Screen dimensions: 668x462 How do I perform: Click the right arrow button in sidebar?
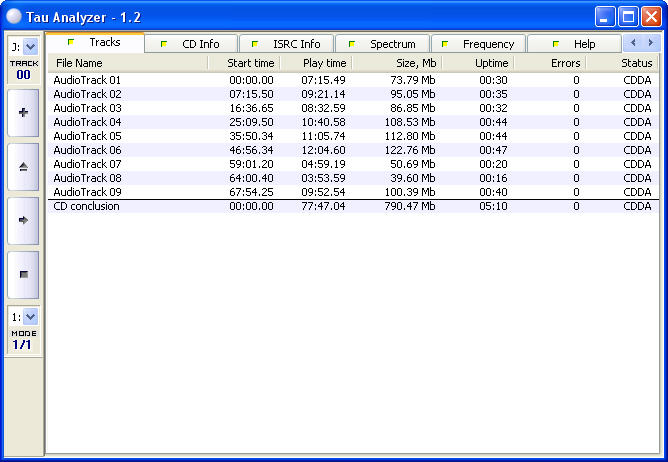pos(23,220)
